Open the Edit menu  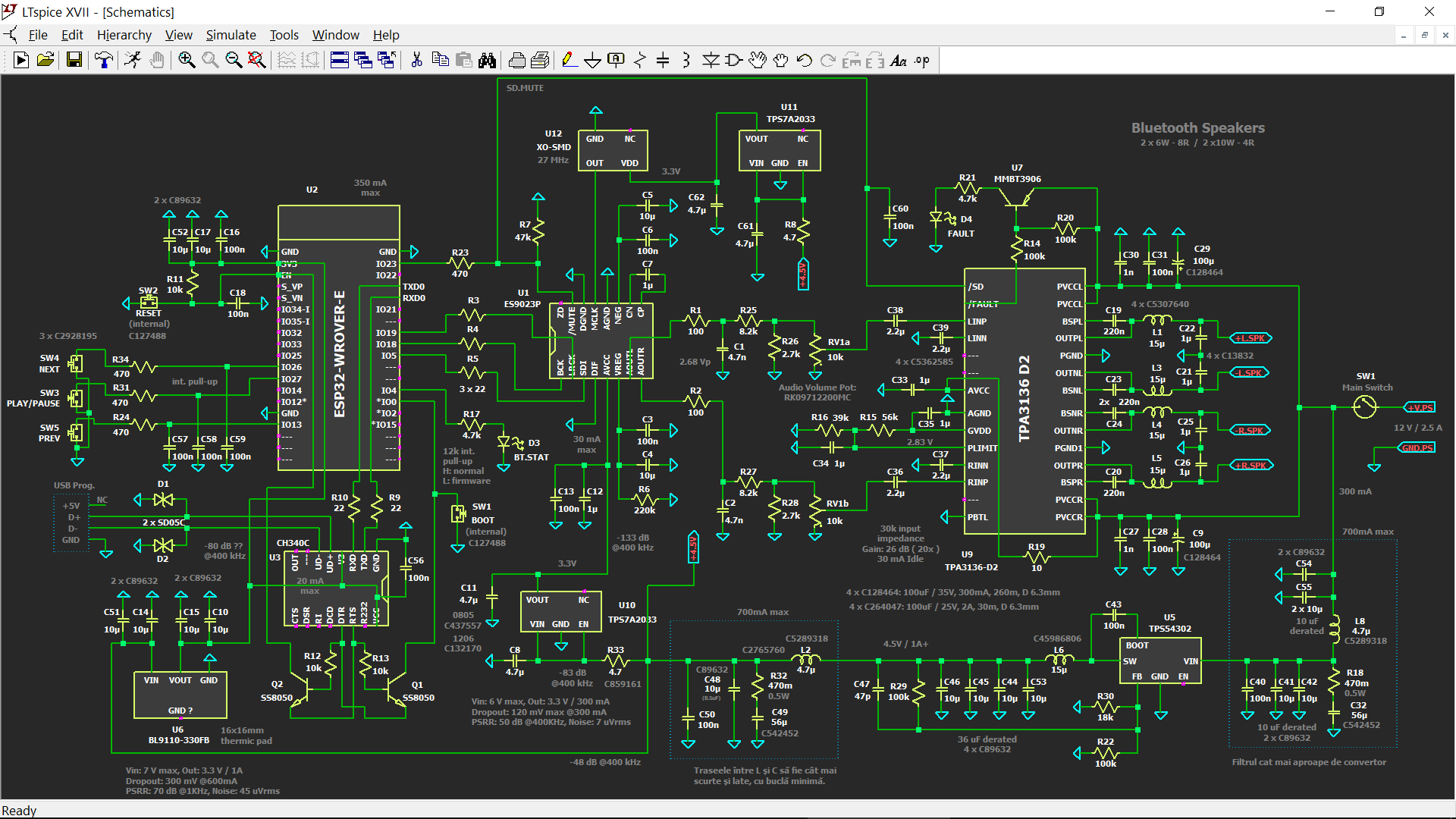72,35
